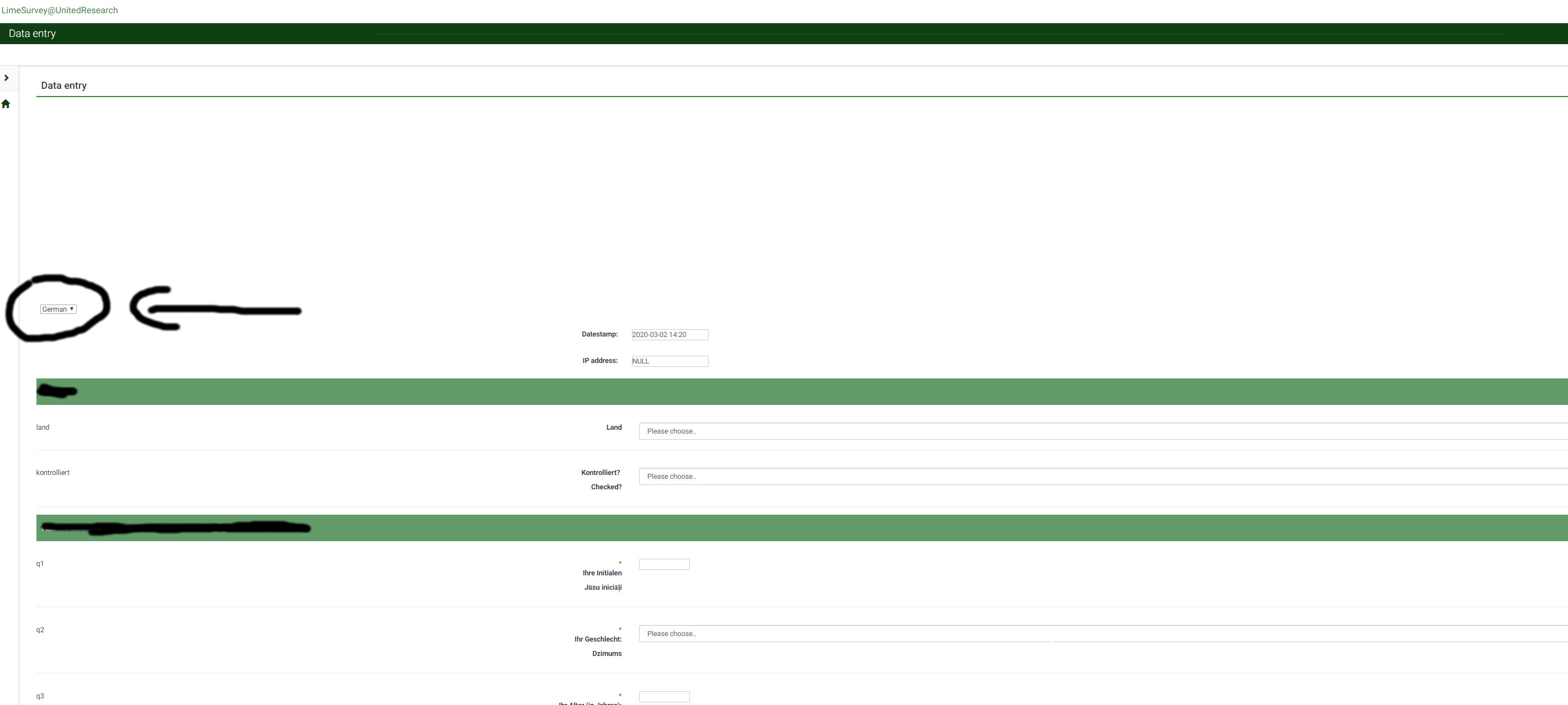Focus the q3 age text field
Image resolution: width=1568 pixels, height=705 pixels.
(x=664, y=697)
